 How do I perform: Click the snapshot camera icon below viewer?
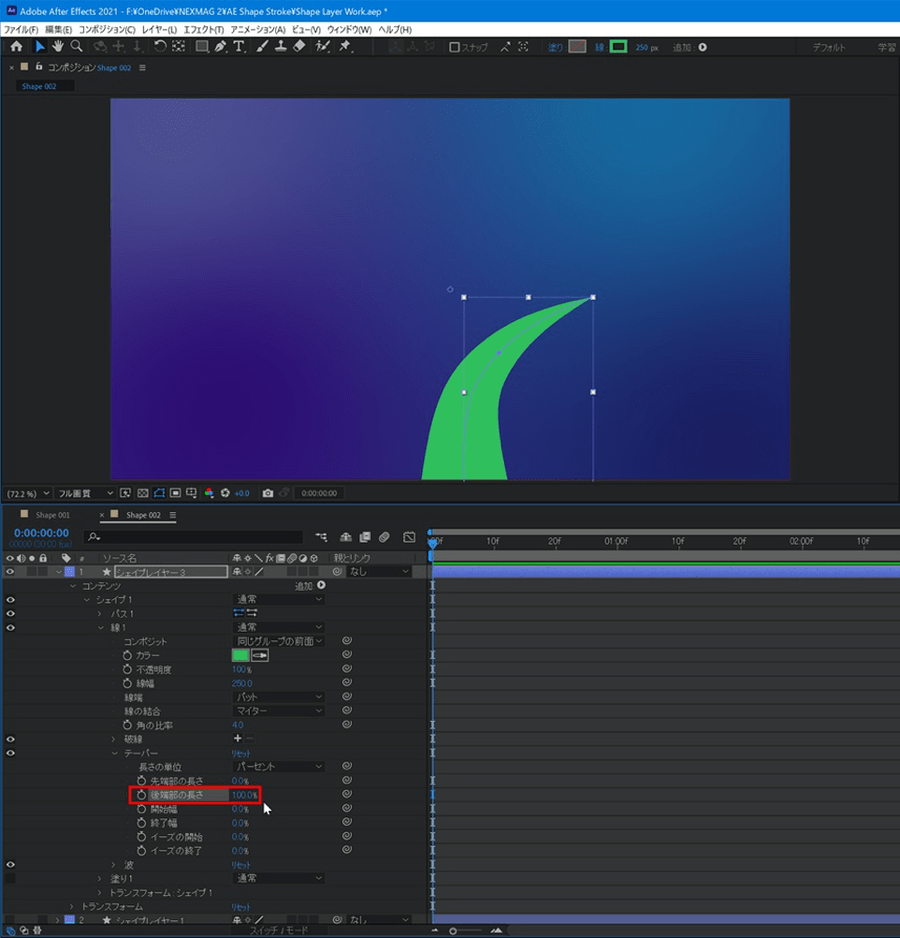[268, 493]
